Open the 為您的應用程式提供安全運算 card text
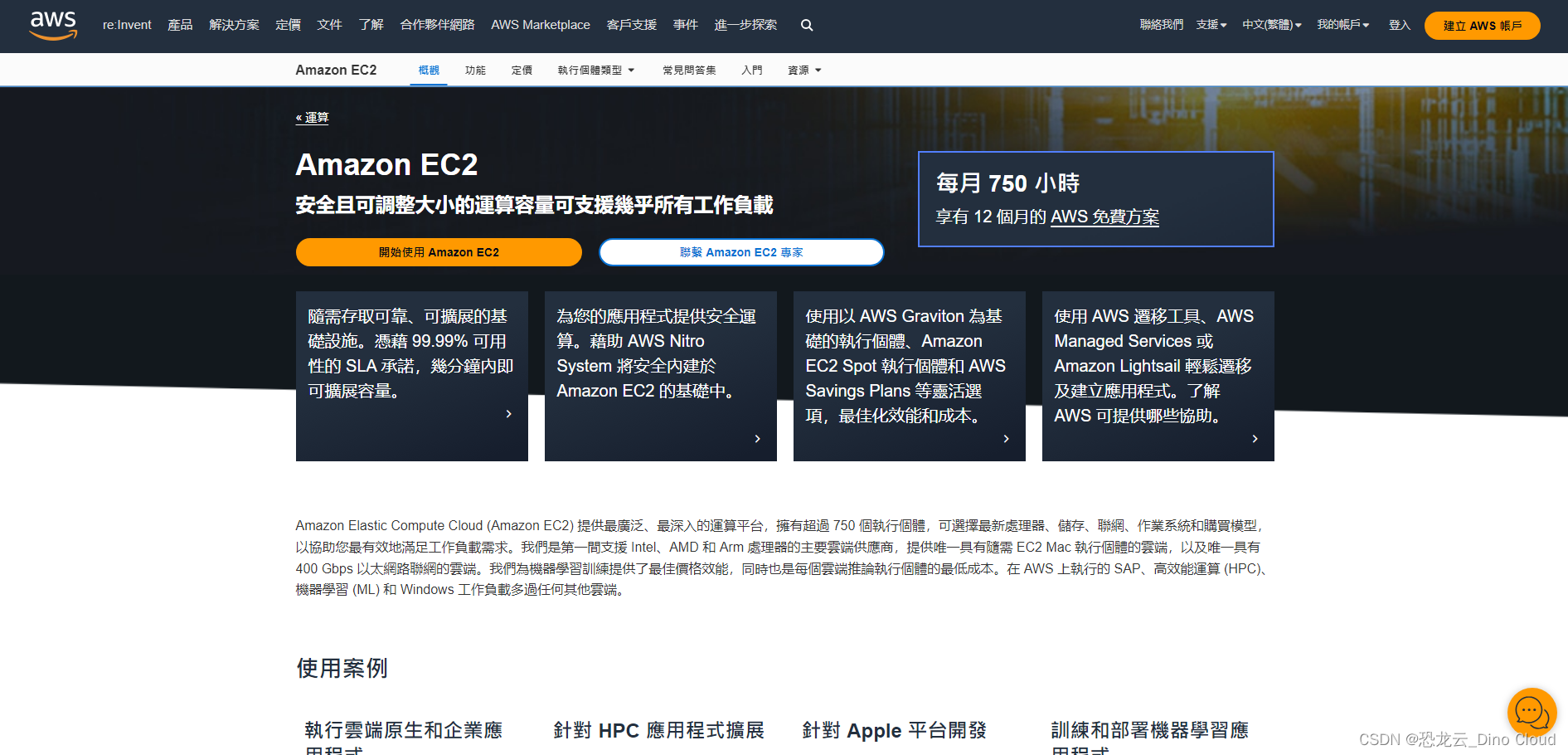1568x755 pixels. (x=656, y=353)
